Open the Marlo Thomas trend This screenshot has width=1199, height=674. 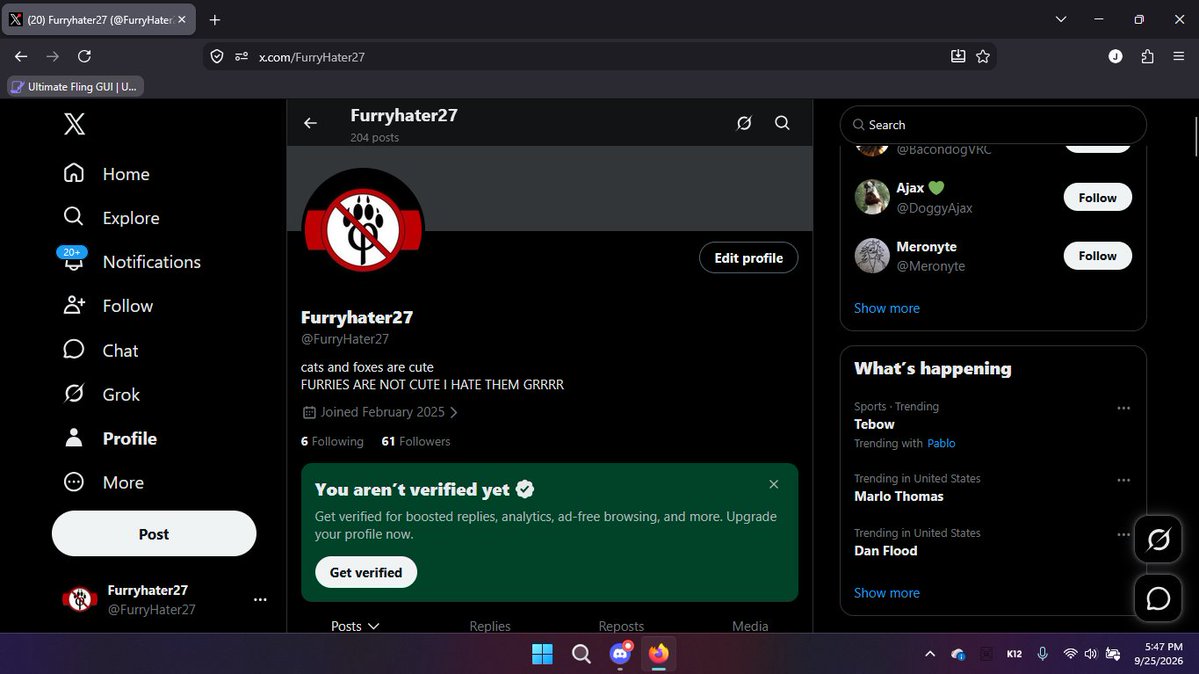pyautogui.click(x=898, y=497)
